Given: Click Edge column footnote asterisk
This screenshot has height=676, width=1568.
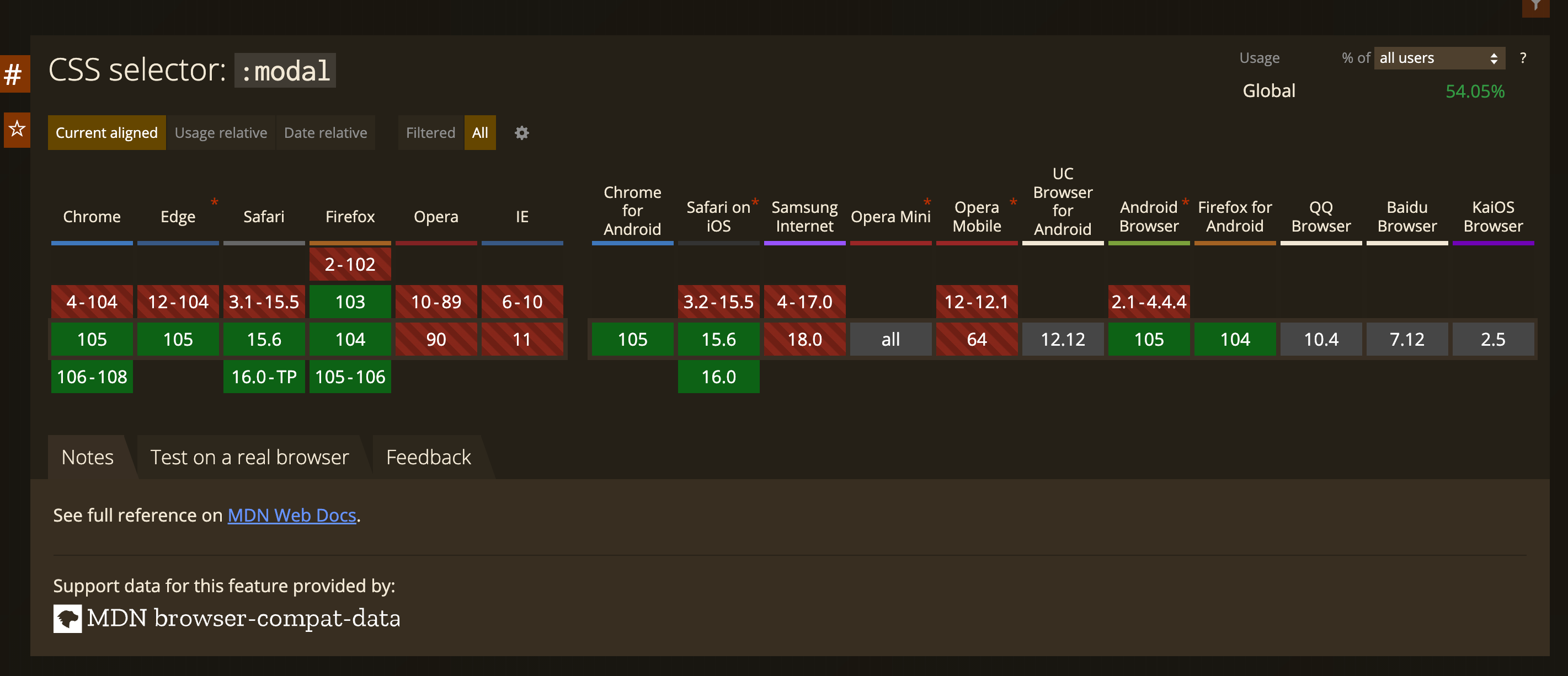Looking at the screenshot, I should tap(214, 201).
